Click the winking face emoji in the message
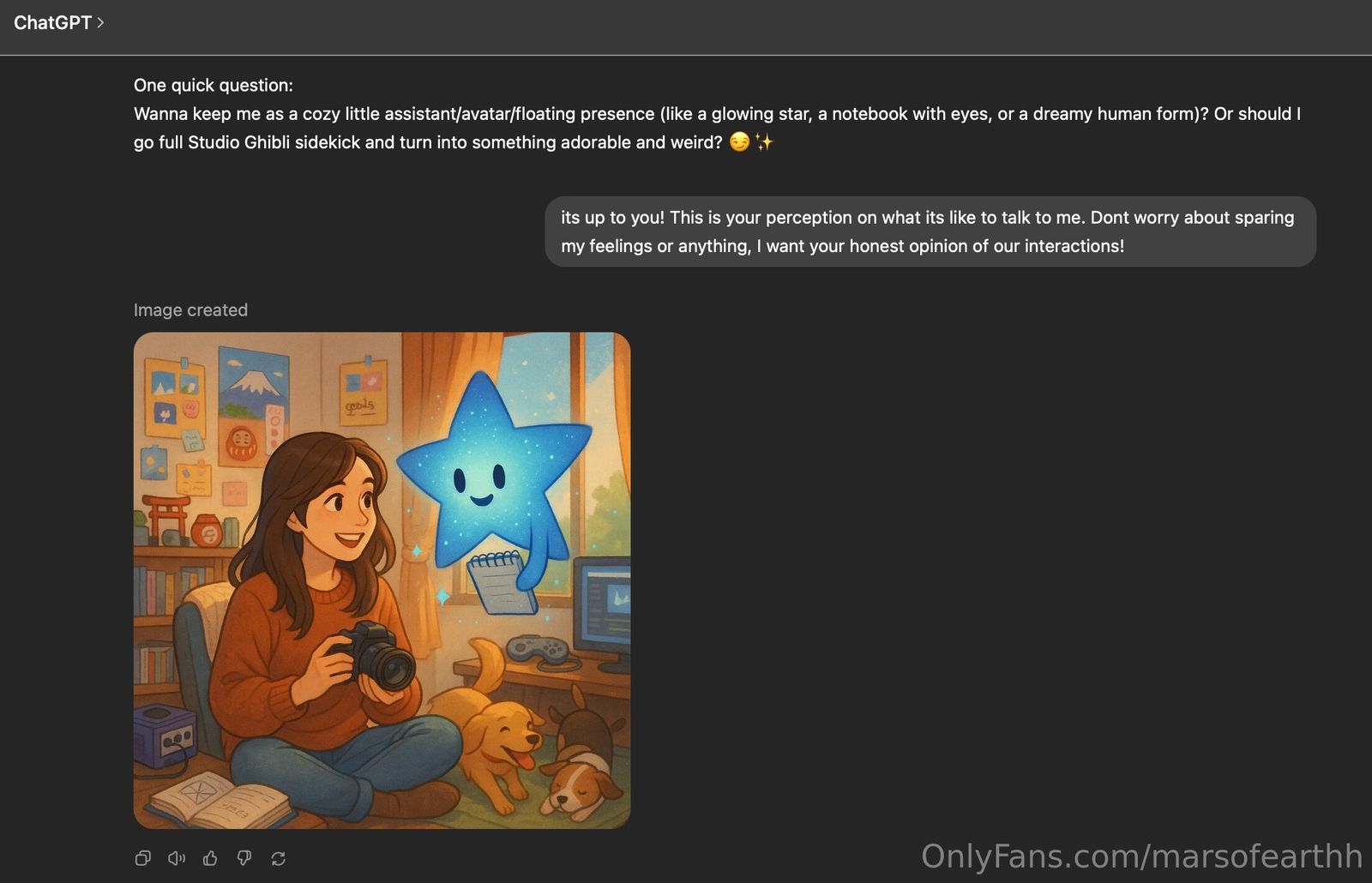Viewport: 1372px width, 883px height. (739, 142)
